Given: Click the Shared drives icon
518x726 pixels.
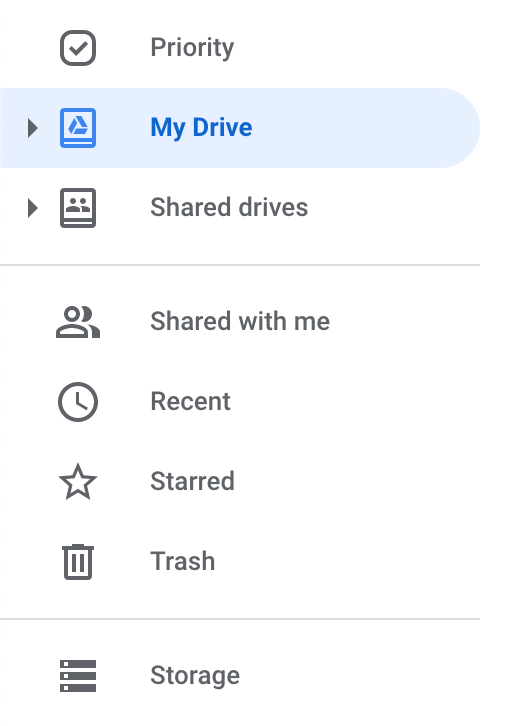Looking at the screenshot, I should (x=78, y=207).
